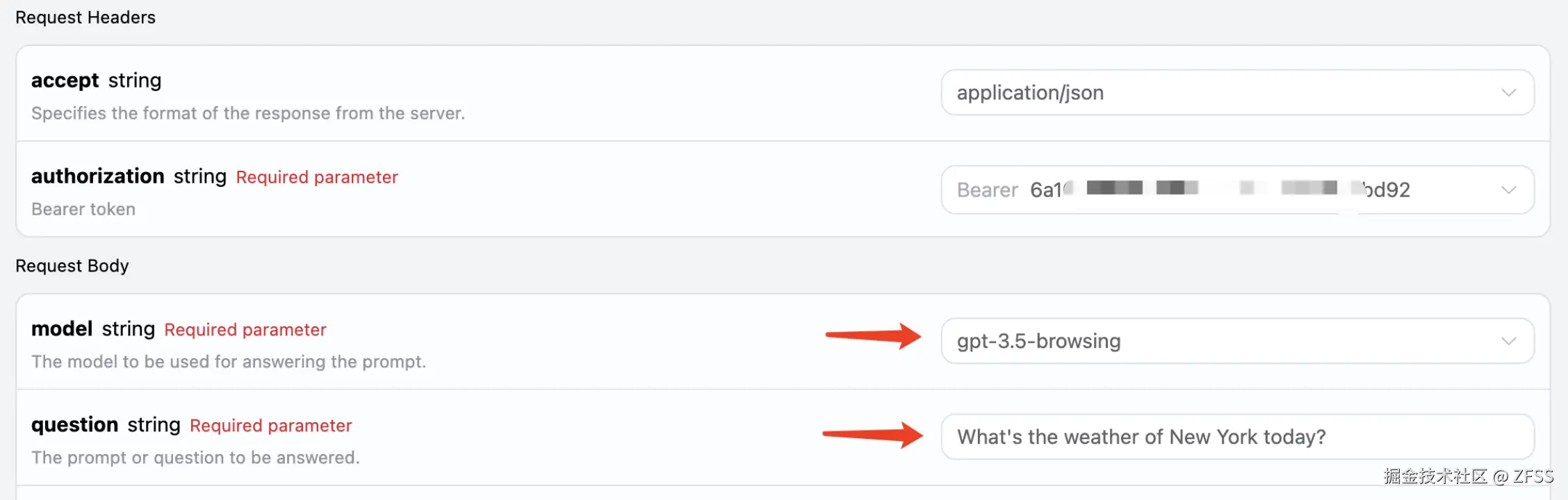Click Required parameter label beside question
This screenshot has width=1568, height=500.
coord(271,426)
